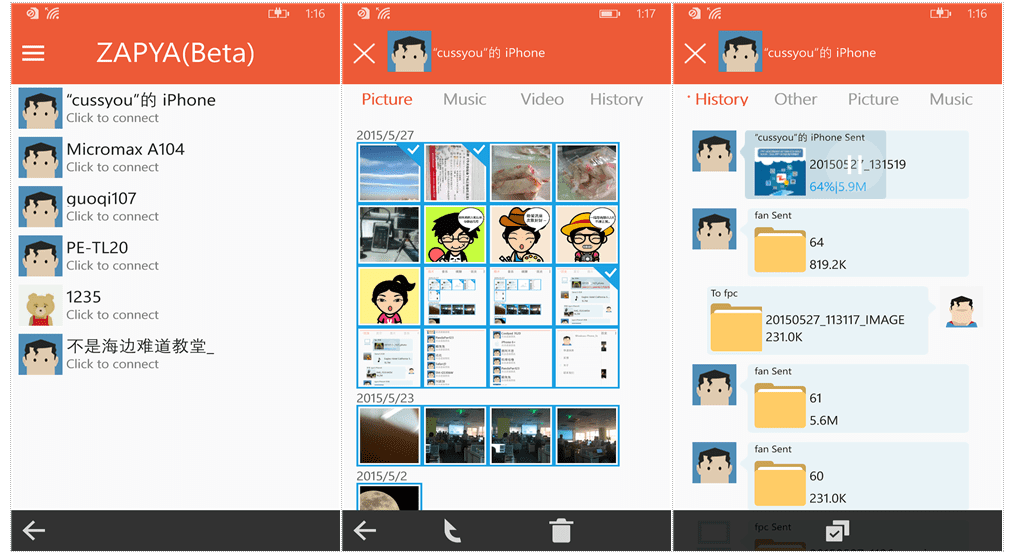Screen dimensions: 1015x555
Task: Tap the Micromax A104 avatar
Action: point(40,157)
